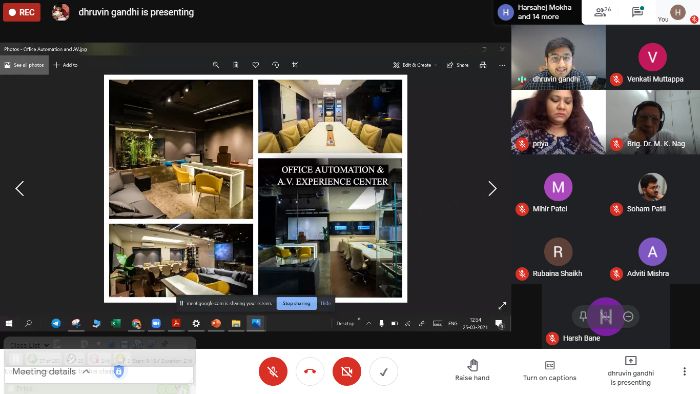Screen dimensions: 700x394
Task: Open See all photos
Action: (x=25, y=65)
